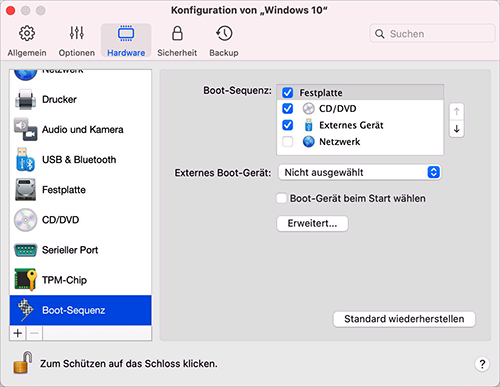Close the configuration window with the red button
The image size is (500, 387).
pyautogui.click(x=11, y=11)
